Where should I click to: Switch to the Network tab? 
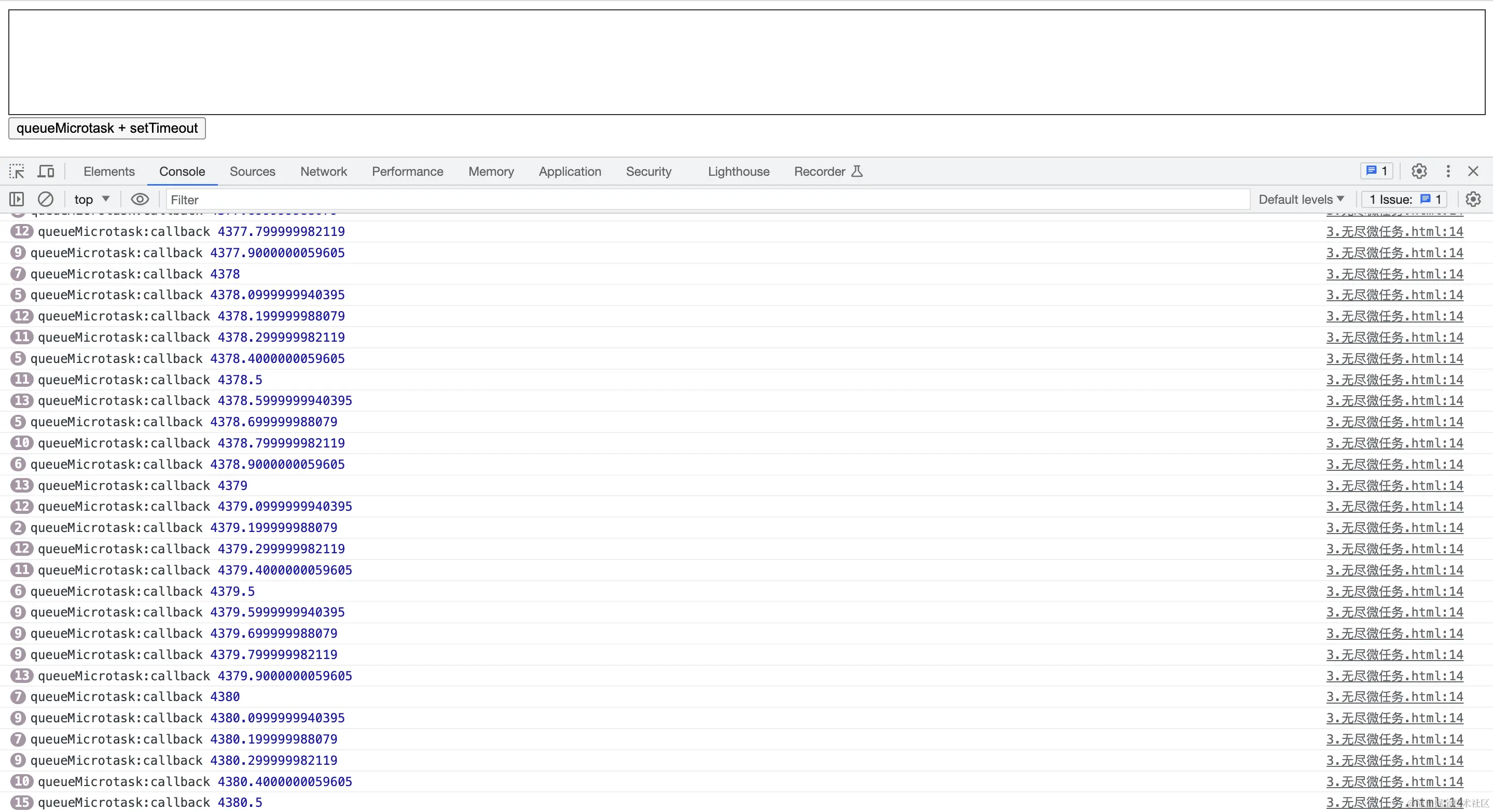tap(323, 172)
